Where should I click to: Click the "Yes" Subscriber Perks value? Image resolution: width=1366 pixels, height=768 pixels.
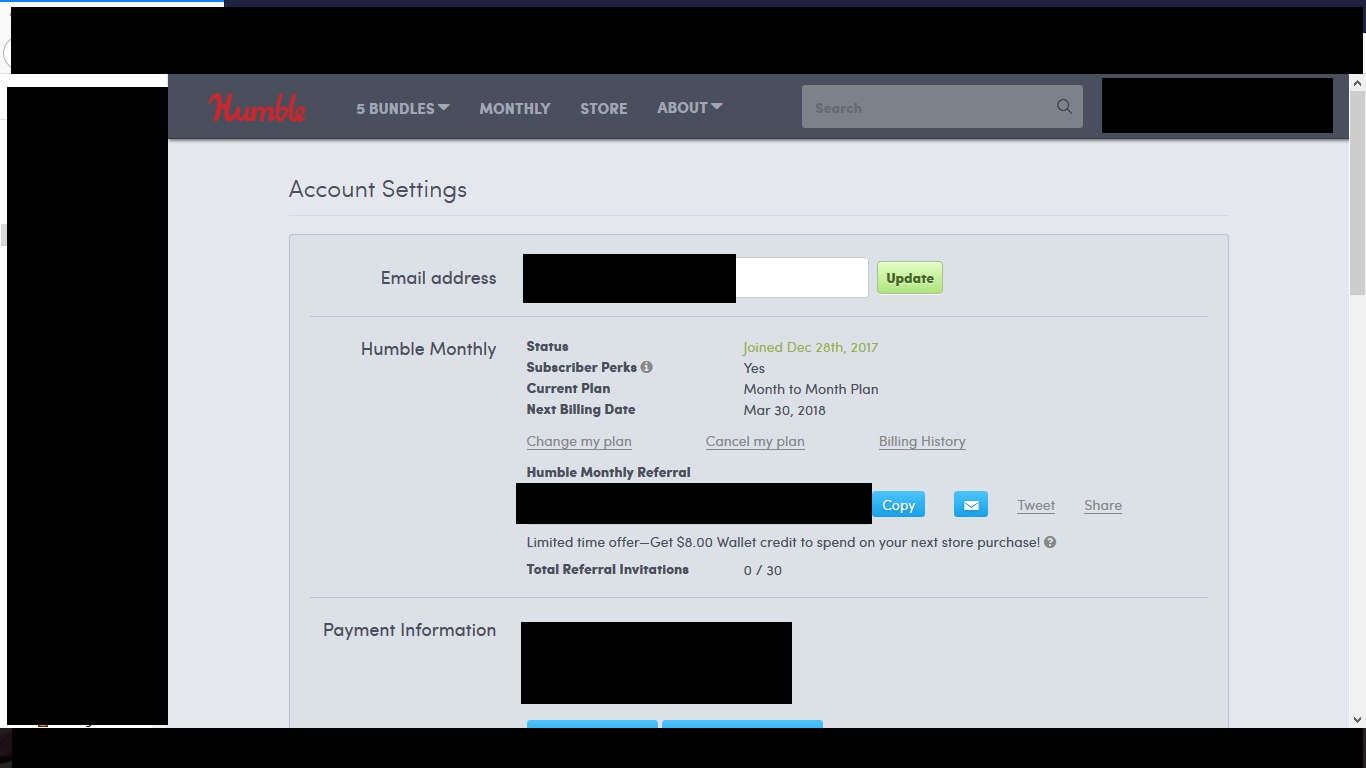click(754, 368)
